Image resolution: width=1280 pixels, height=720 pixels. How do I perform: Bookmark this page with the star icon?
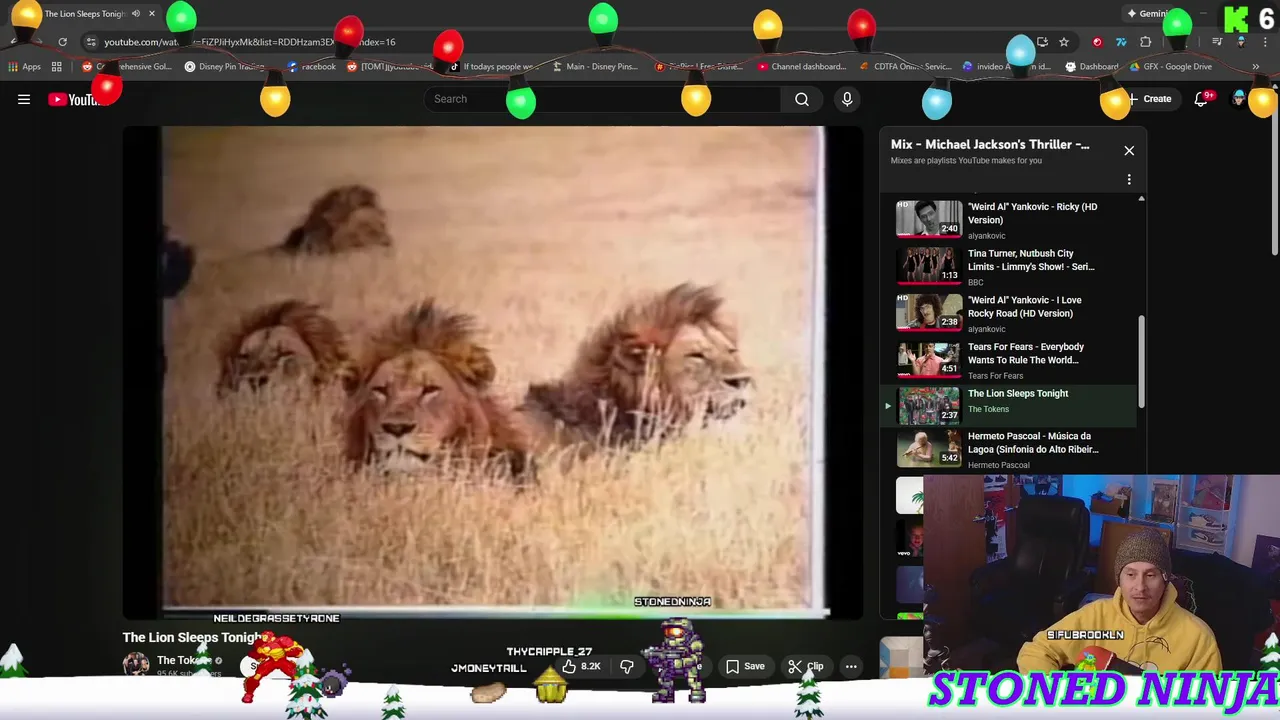click(1064, 42)
